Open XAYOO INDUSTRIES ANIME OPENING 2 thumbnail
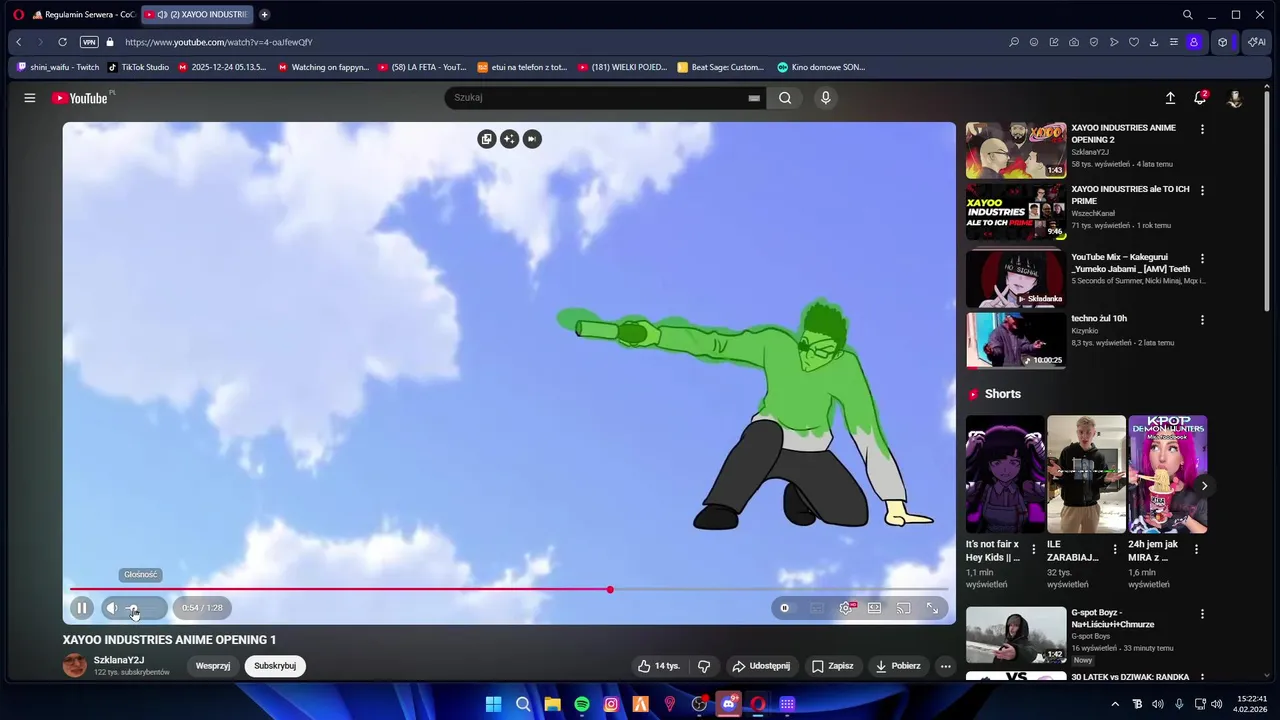Viewport: 1280px width, 720px height. click(x=1016, y=150)
